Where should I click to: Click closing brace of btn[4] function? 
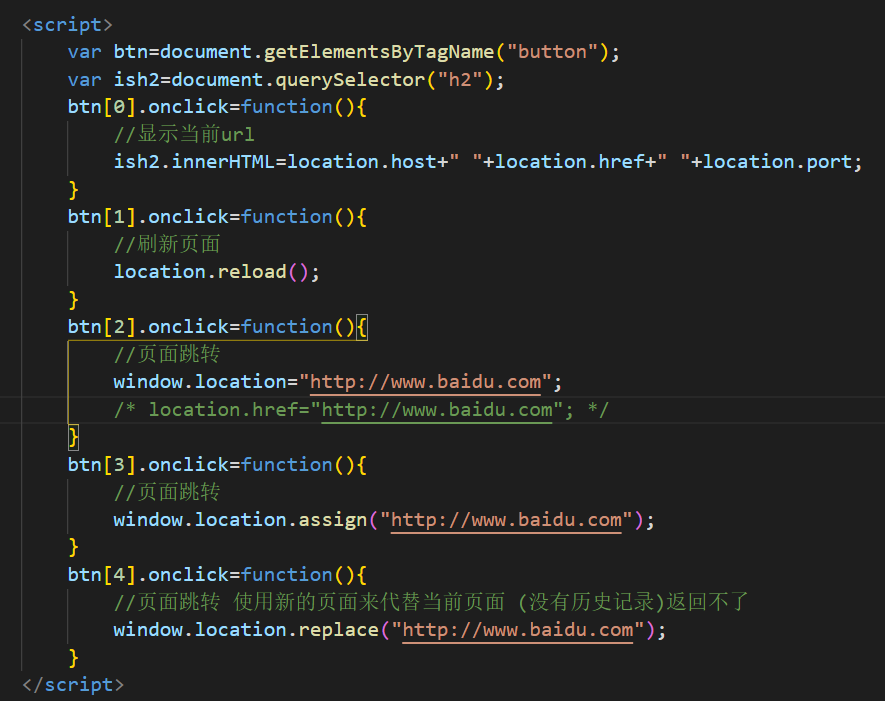(73, 658)
